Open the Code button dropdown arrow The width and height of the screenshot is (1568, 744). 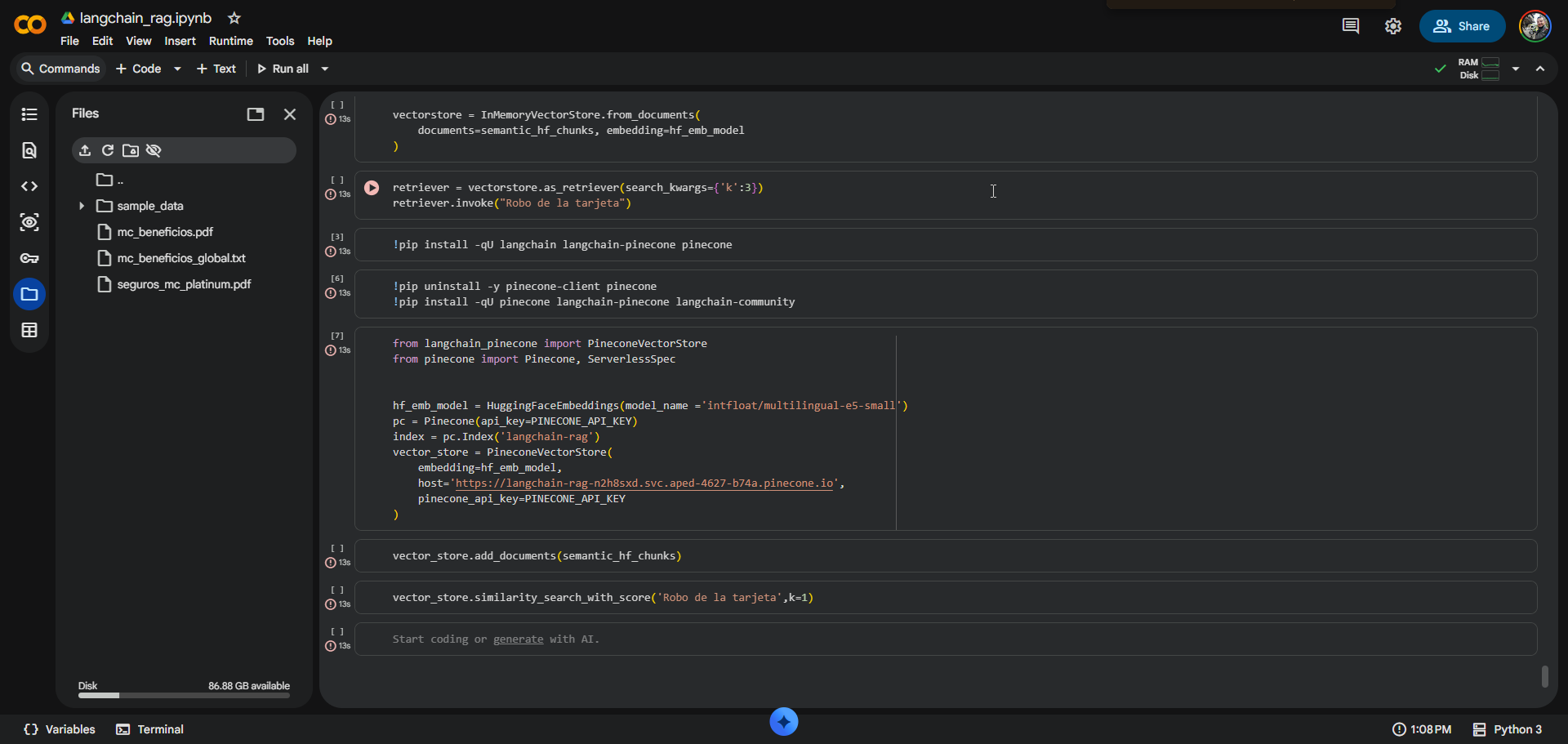177,69
